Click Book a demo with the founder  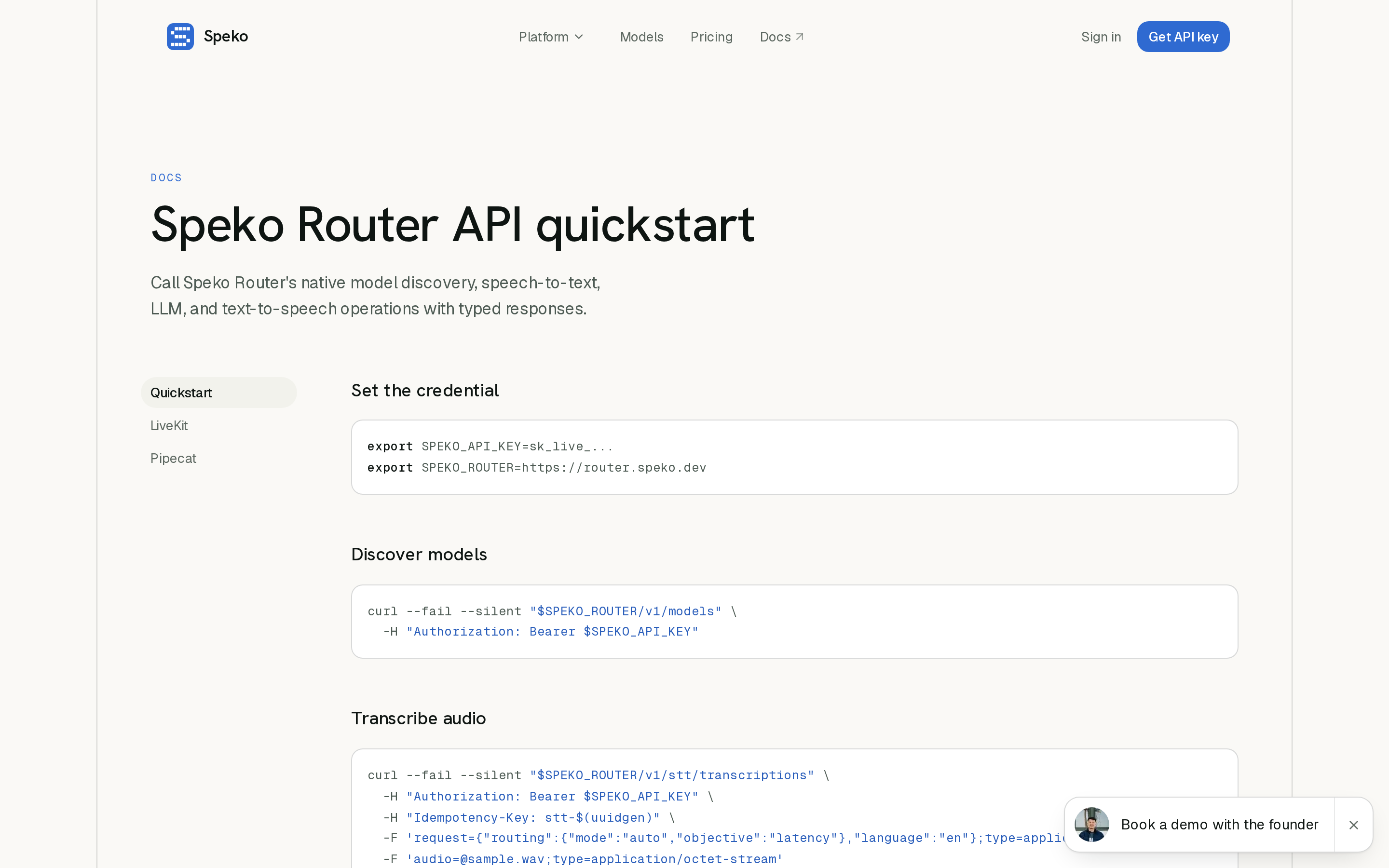[x=1219, y=825]
